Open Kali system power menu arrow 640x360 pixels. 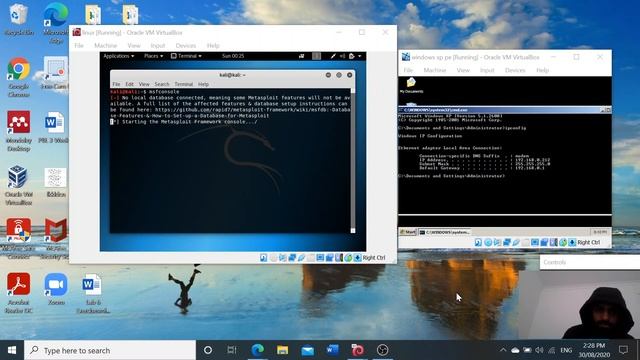point(360,56)
